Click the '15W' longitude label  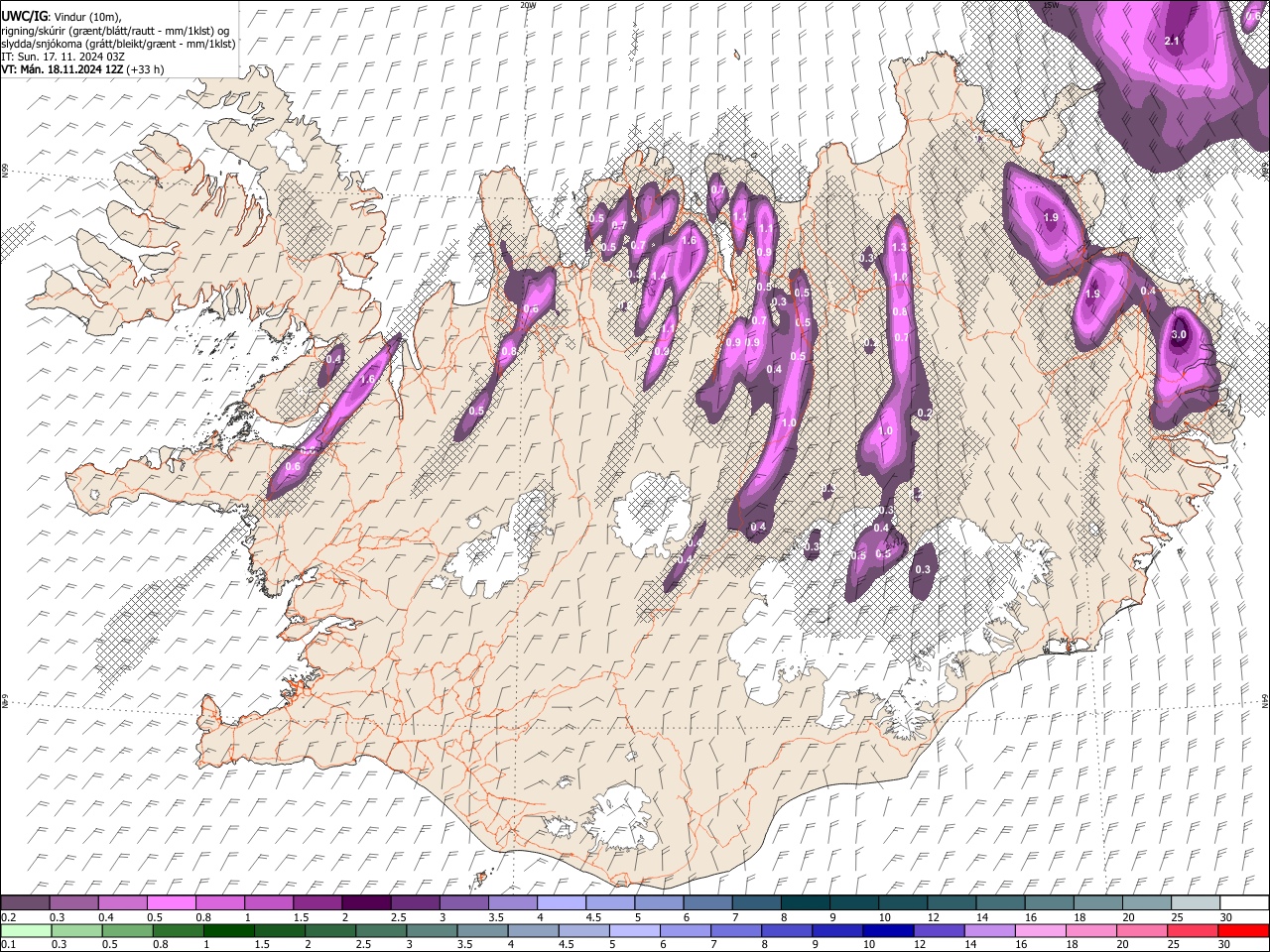[x=1051, y=5]
